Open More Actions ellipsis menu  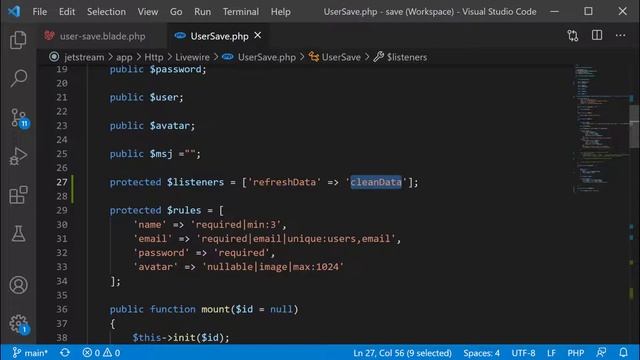(x=620, y=36)
